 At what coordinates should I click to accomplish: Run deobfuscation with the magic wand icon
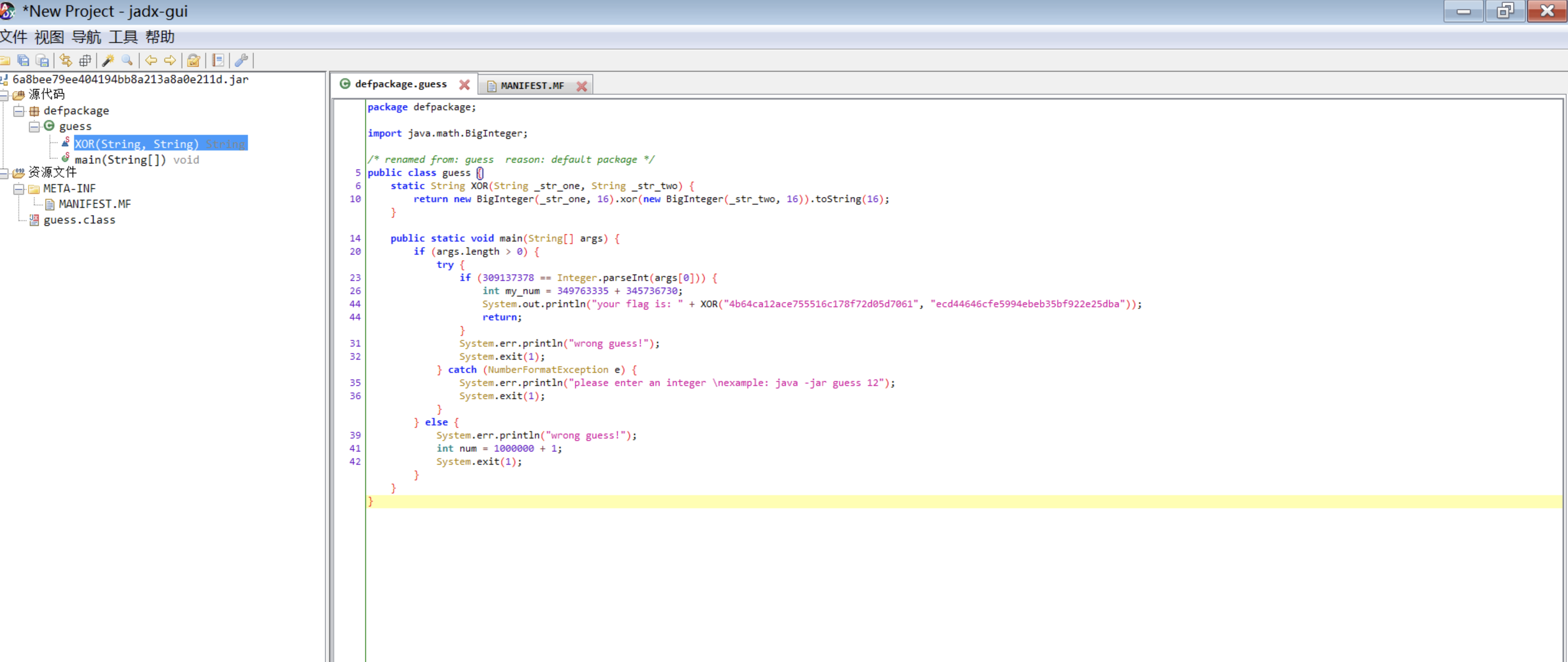(x=108, y=60)
